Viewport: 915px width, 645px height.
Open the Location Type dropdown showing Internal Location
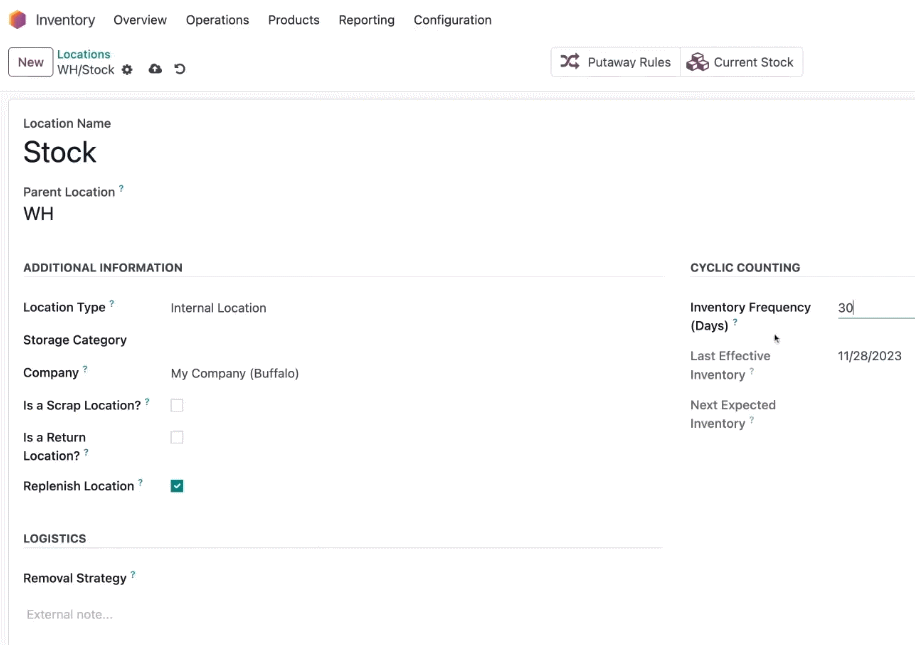click(415, 308)
